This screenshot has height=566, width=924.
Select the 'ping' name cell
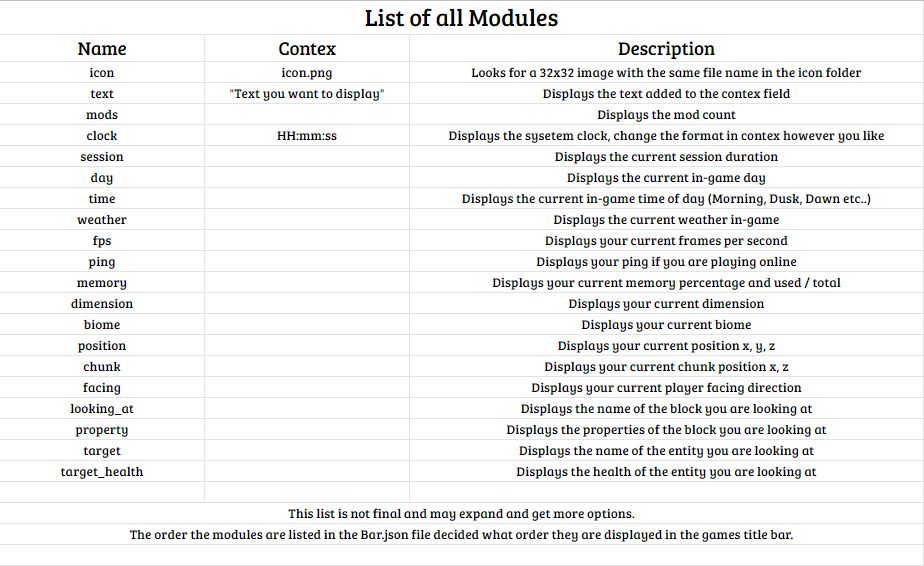tap(102, 262)
